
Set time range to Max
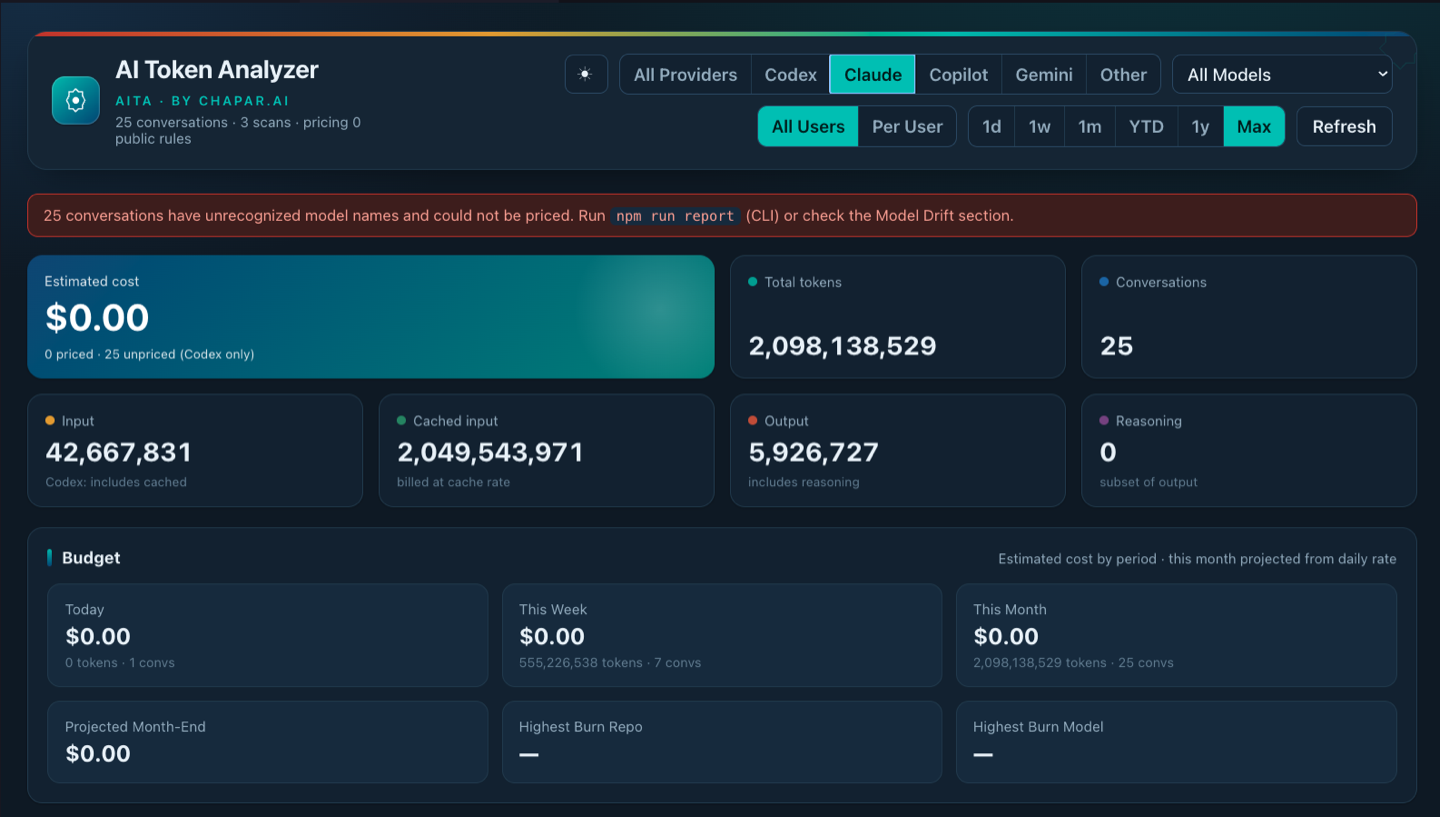click(1254, 127)
